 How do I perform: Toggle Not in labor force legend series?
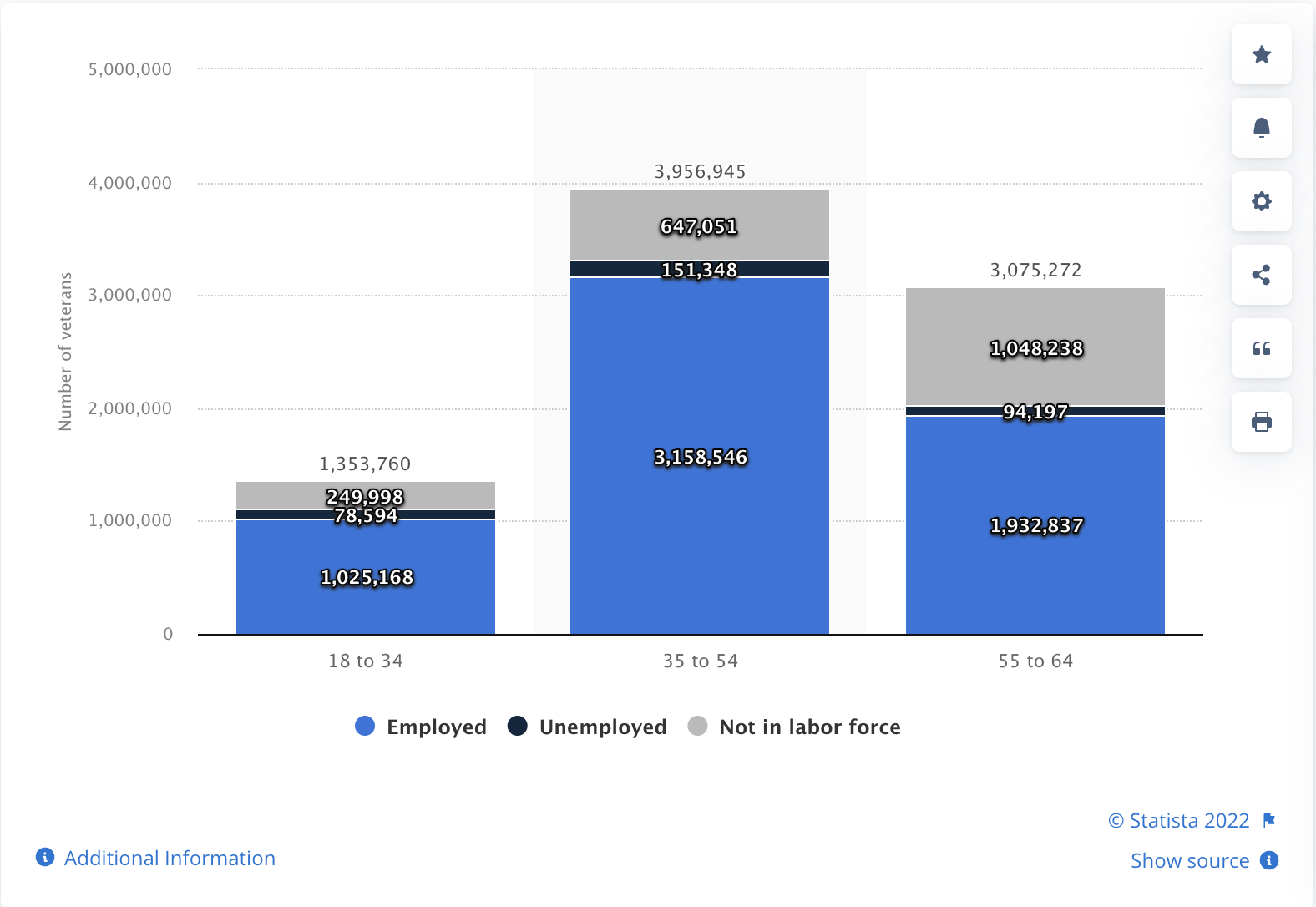[794, 727]
